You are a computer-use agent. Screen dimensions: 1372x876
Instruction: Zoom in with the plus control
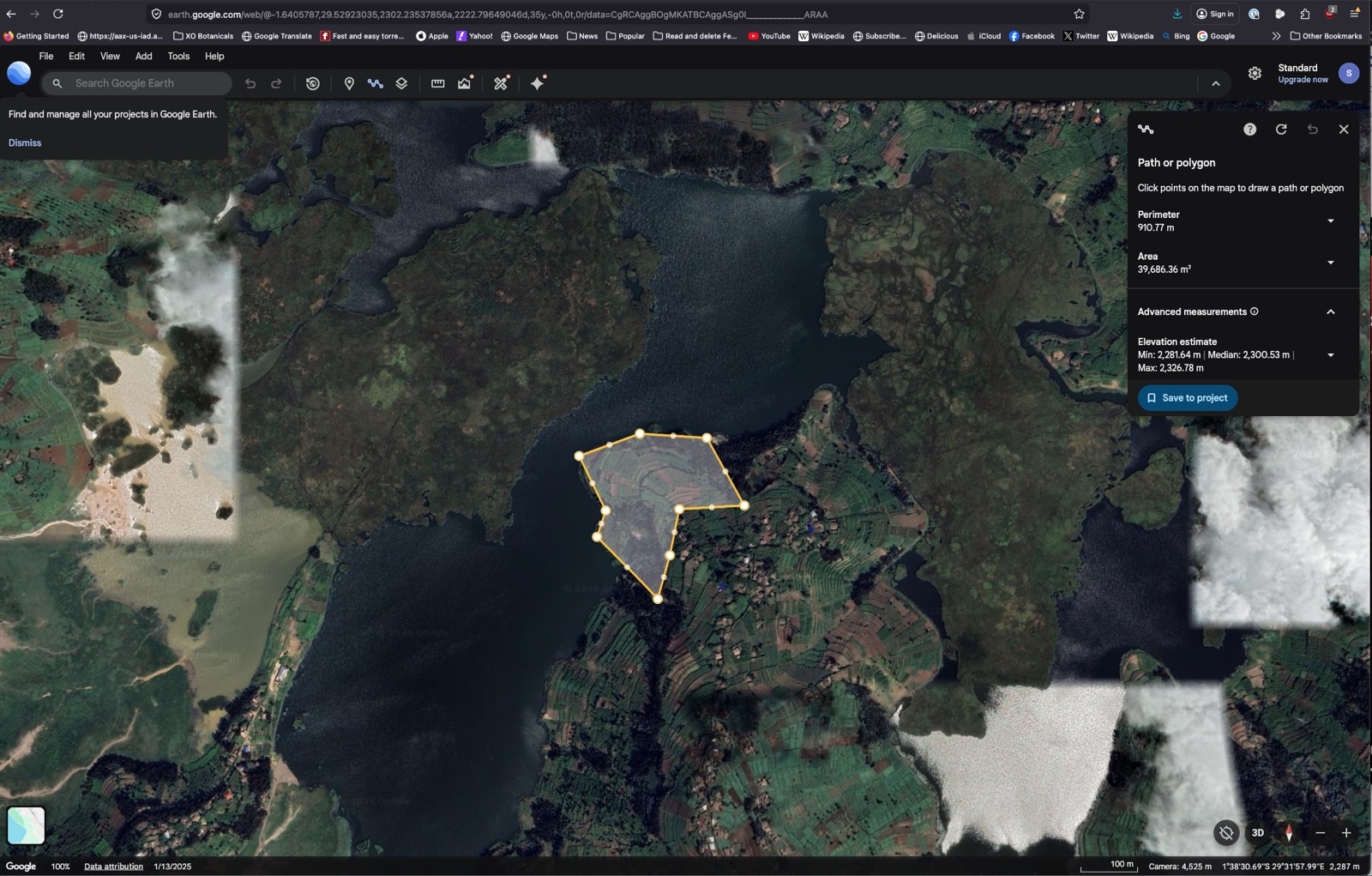[1345, 832]
